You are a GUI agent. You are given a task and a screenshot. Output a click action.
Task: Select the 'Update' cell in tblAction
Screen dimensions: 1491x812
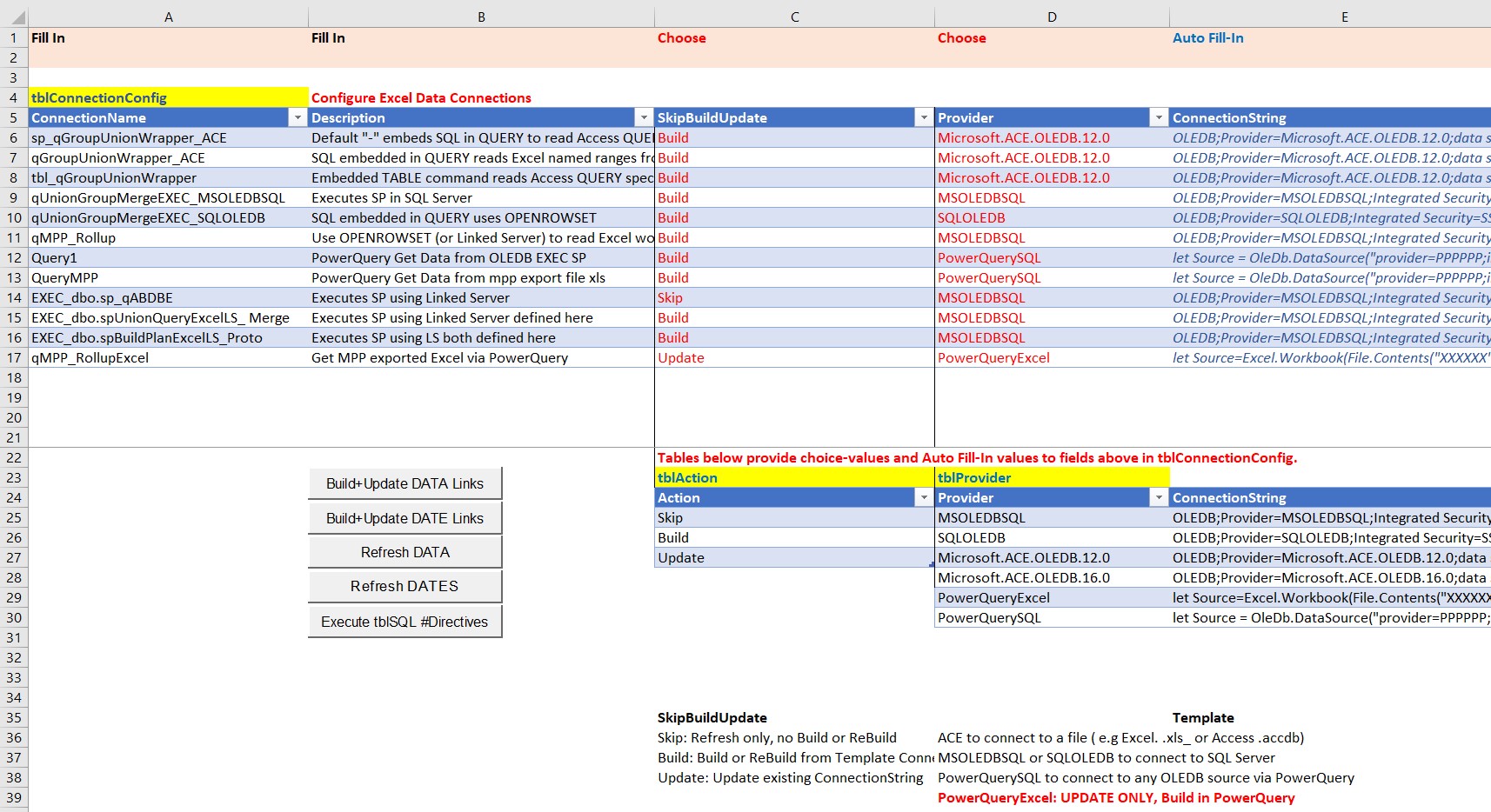pos(794,557)
